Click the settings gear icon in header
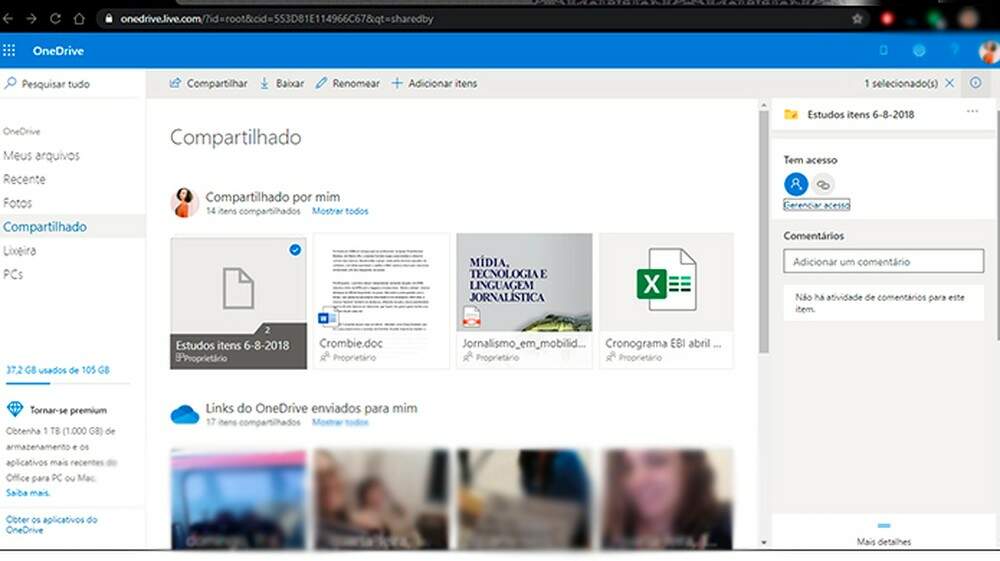The image size is (1000, 561). click(919, 50)
